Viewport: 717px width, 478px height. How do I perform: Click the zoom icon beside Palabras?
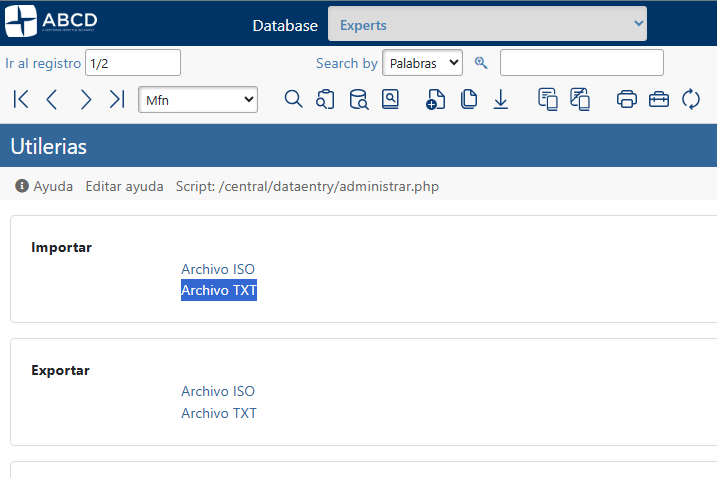[481, 63]
